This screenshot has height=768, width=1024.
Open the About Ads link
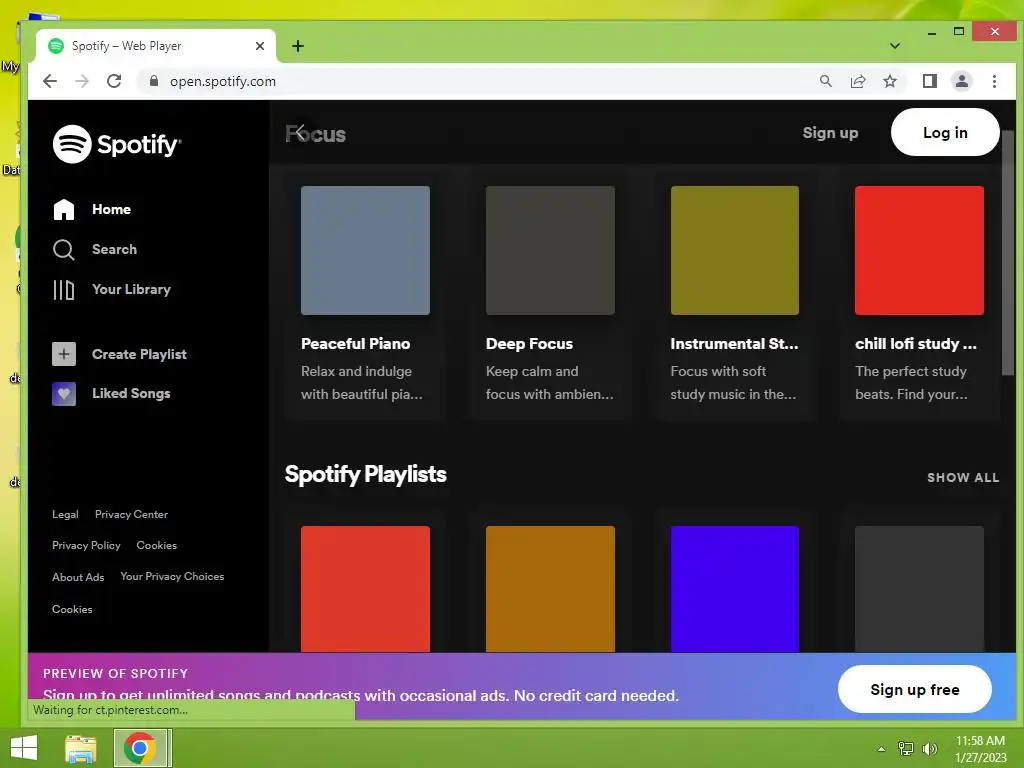pyautogui.click(x=78, y=577)
